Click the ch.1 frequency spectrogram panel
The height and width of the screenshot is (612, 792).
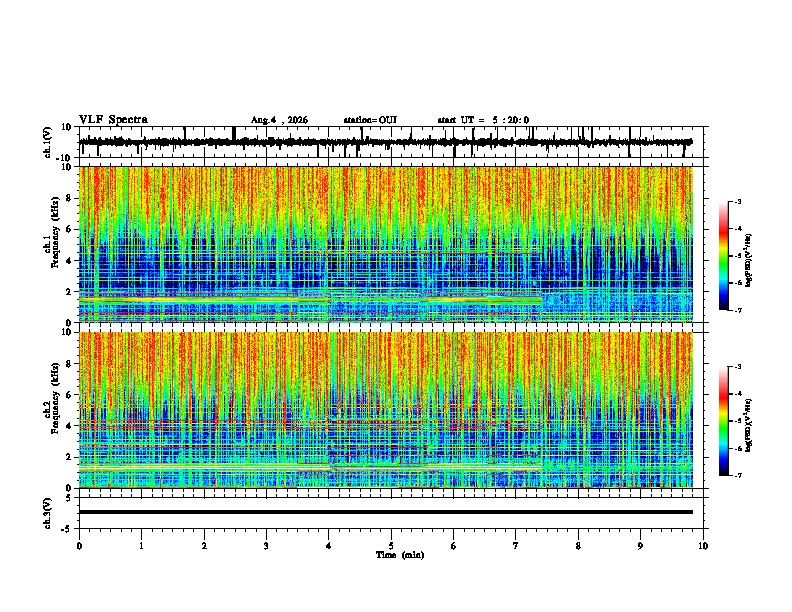(393, 244)
